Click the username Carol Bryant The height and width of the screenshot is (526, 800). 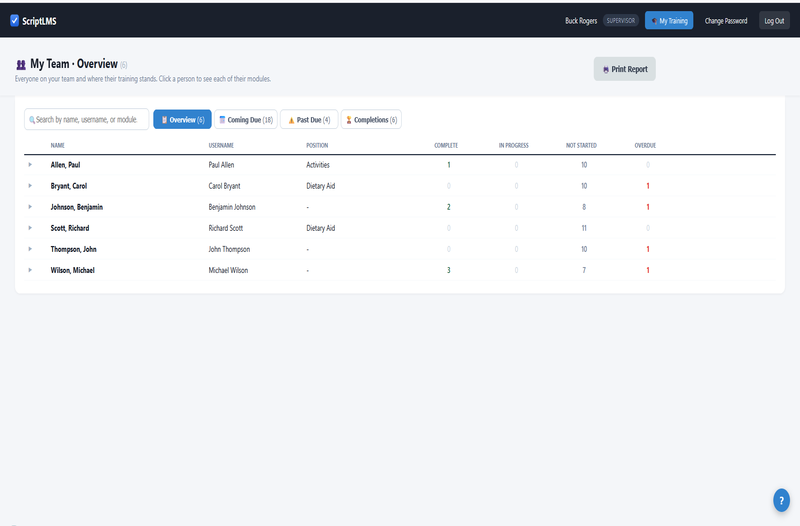tap(224, 186)
